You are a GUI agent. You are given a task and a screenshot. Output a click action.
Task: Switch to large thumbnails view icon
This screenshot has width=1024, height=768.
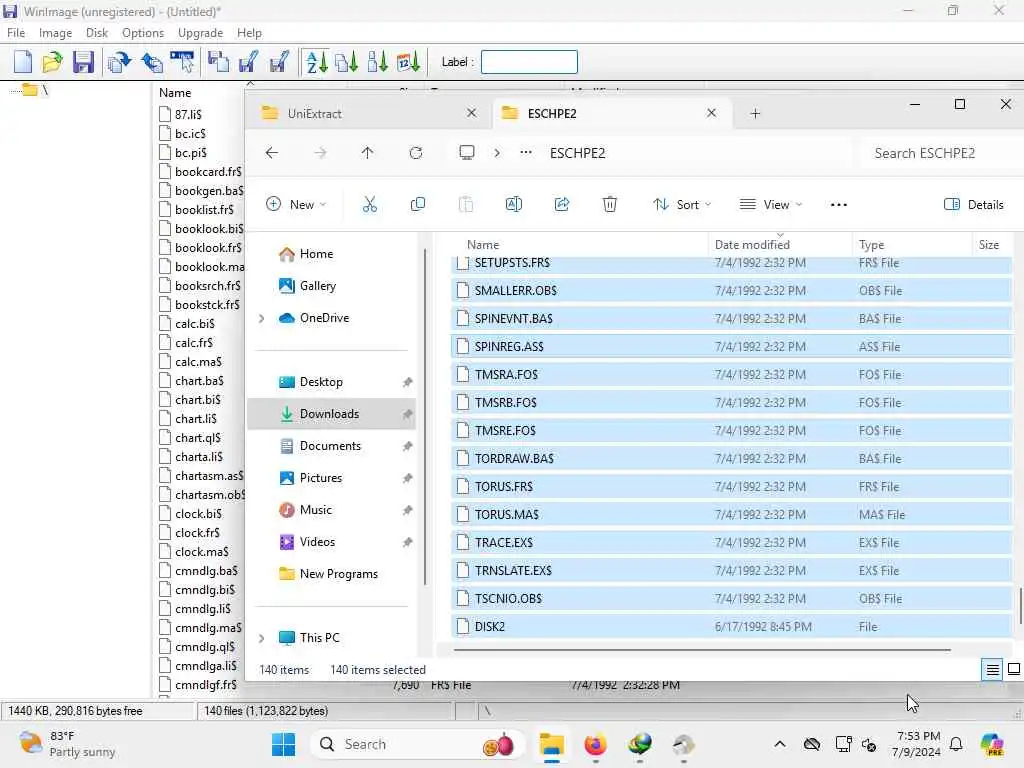pyautogui.click(x=1014, y=669)
